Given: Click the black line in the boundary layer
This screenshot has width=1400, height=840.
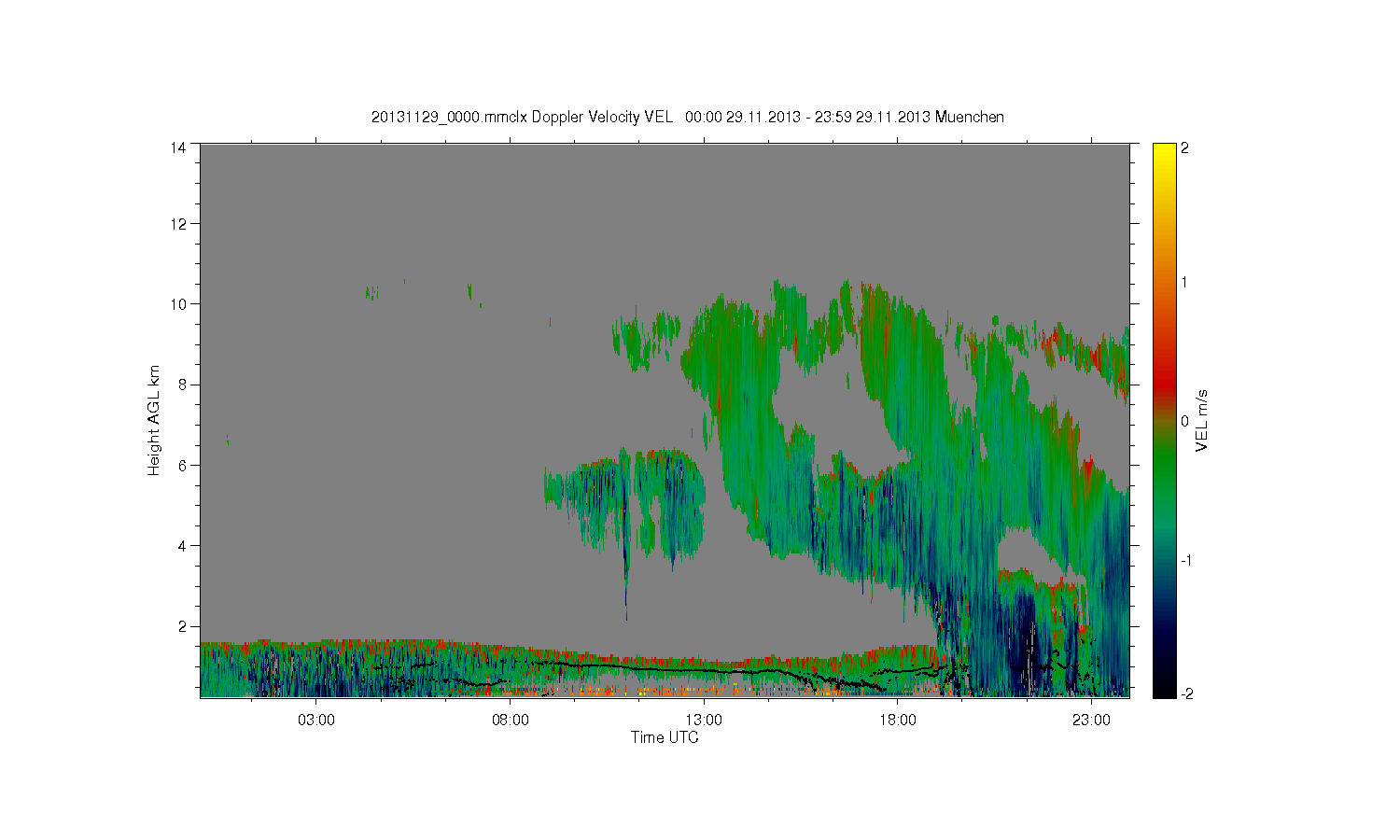Looking at the screenshot, I should point(709,669).
